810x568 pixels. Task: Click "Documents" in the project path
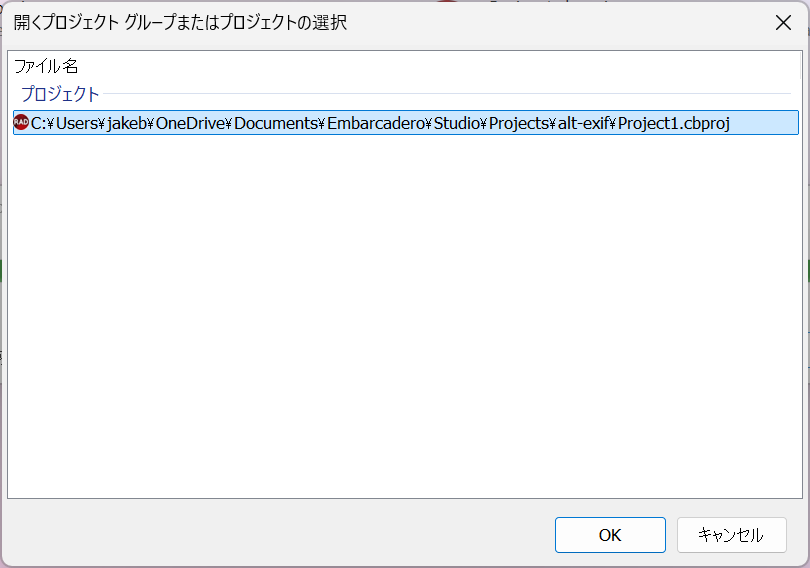pos(276,123)
